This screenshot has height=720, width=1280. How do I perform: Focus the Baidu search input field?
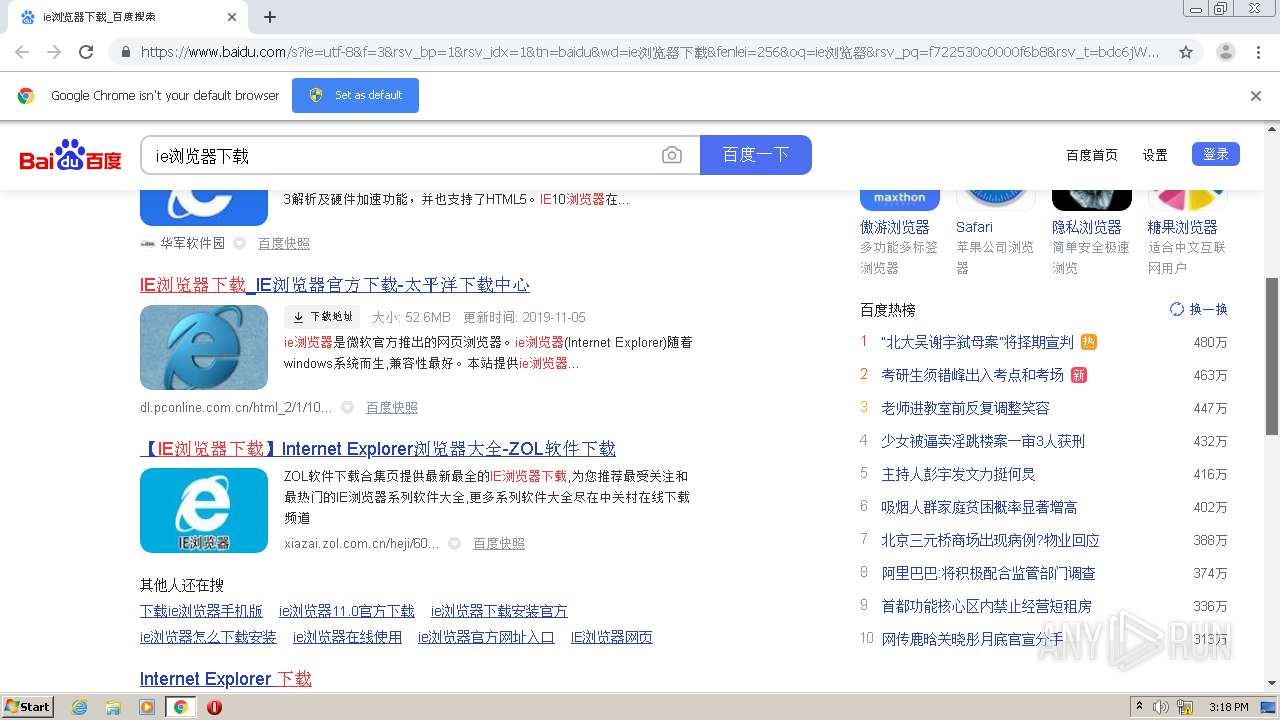(400, 155)
